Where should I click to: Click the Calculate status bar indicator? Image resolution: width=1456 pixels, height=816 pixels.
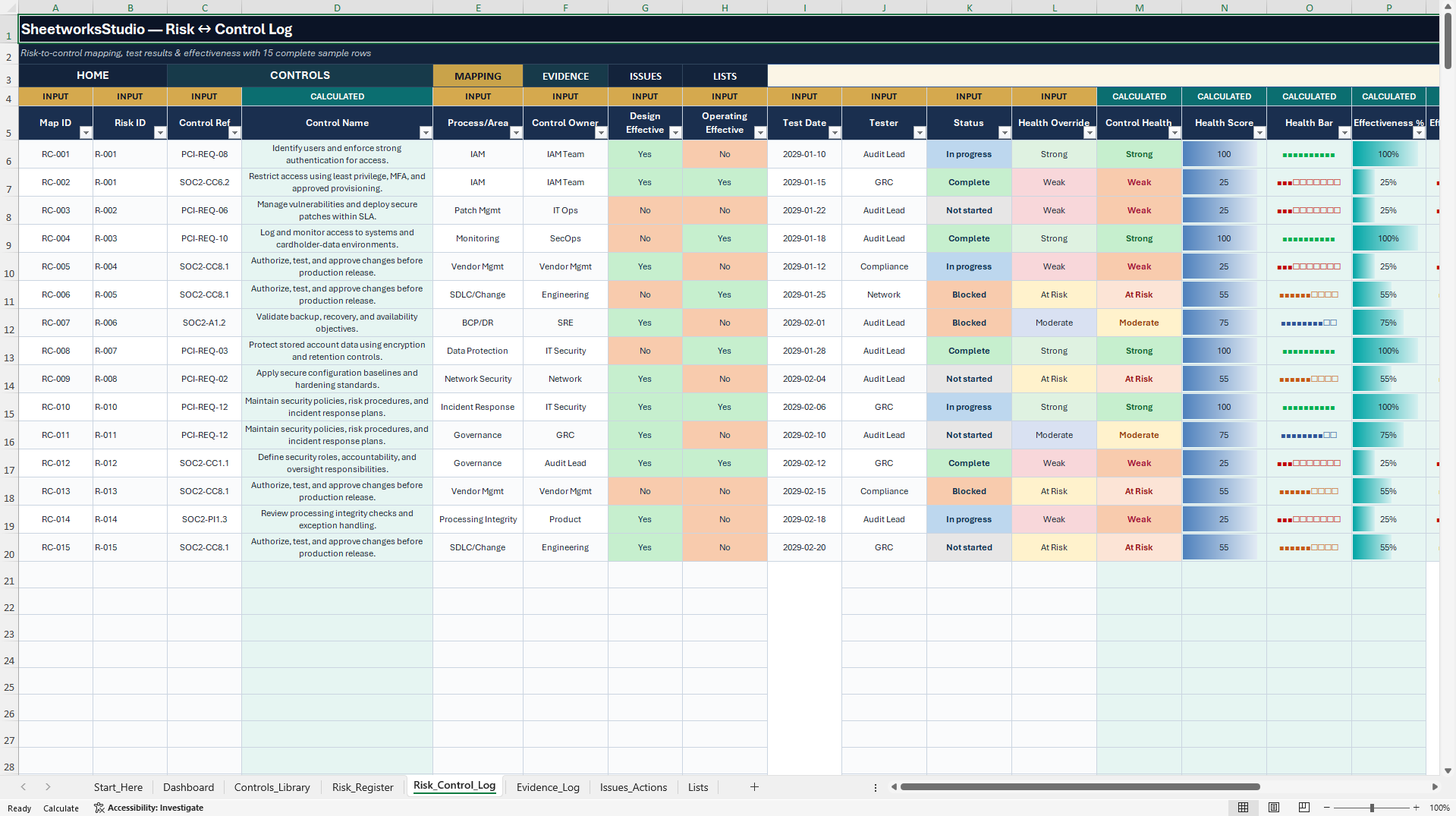pos(61,808)
